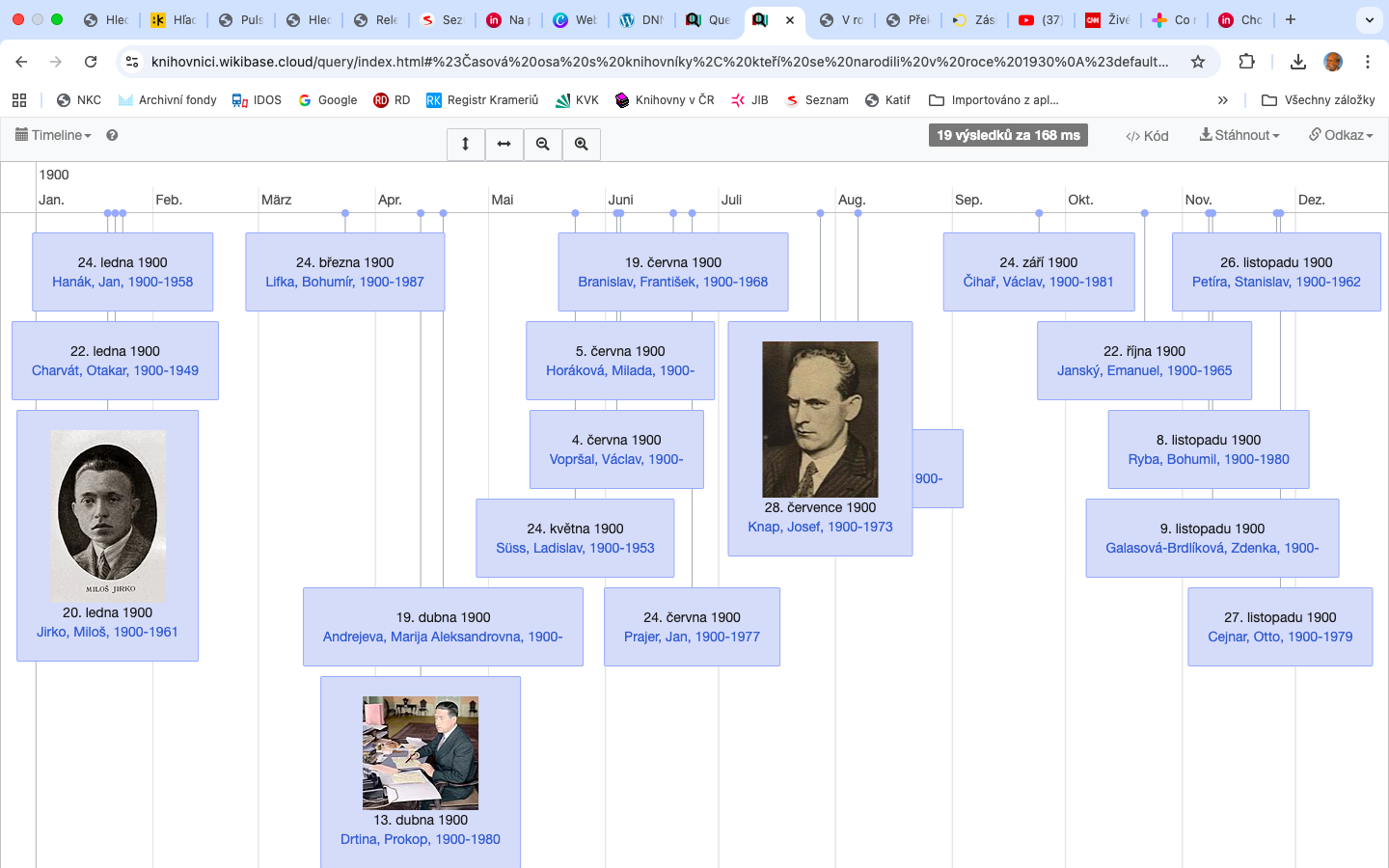
Task: Bookmark this page with the star icon
Action: 1198,62
